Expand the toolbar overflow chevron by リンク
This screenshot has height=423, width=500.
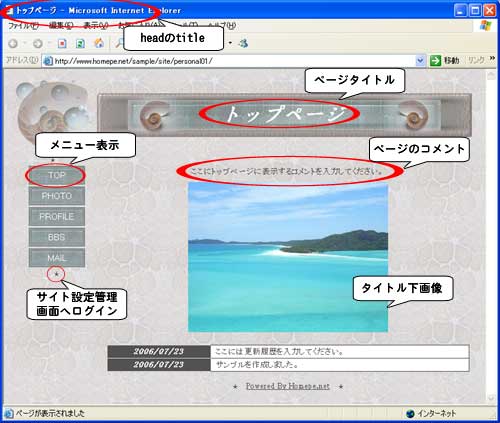point(492,59)
